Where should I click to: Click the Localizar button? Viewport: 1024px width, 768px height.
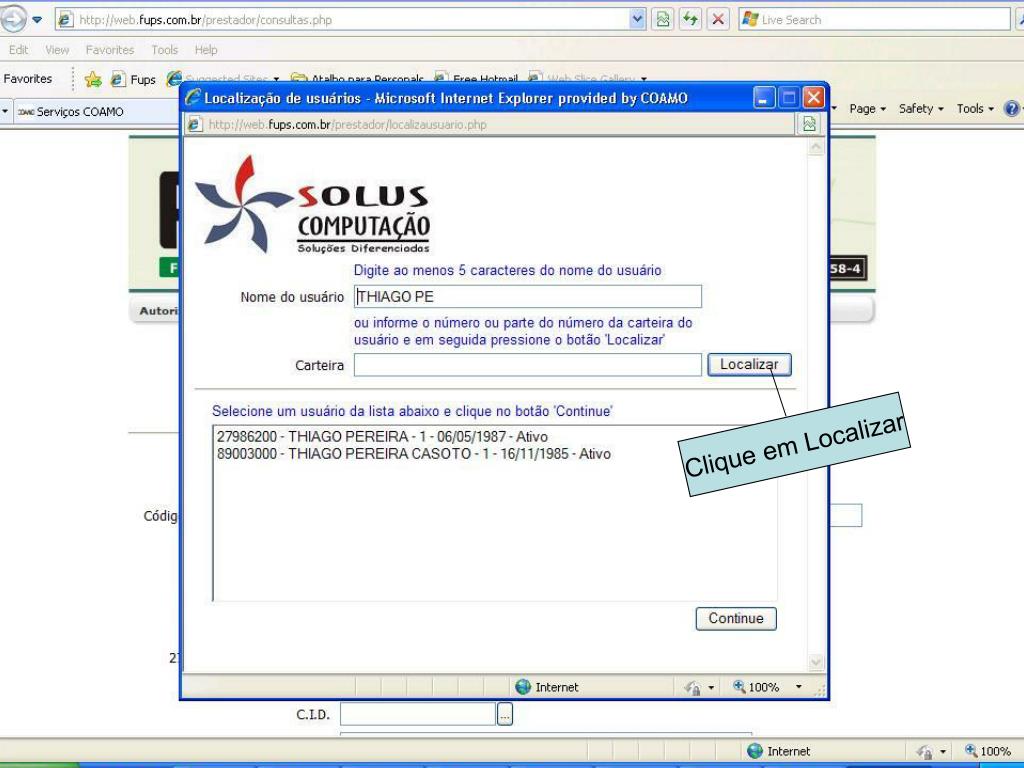(x=749, y=364)
